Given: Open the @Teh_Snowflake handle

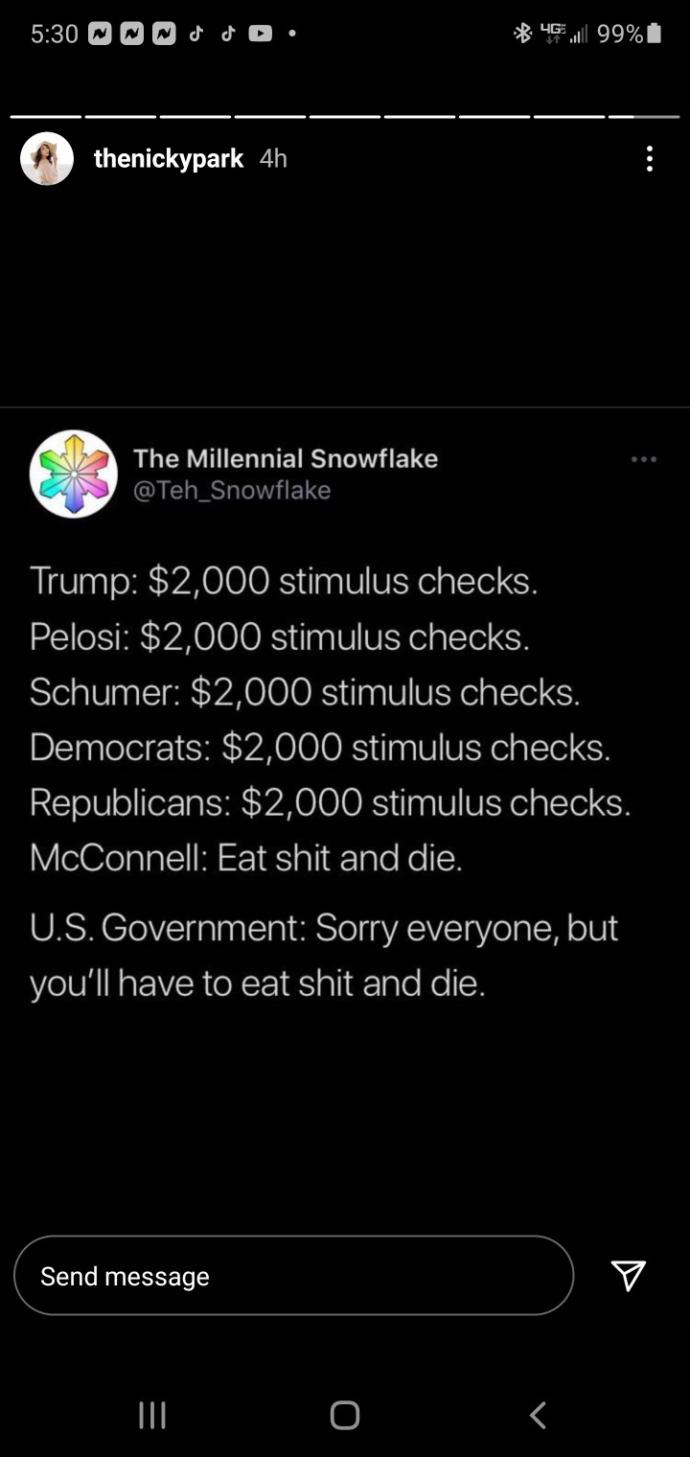Looking at the screenshot, I should (x=232, y=490).
